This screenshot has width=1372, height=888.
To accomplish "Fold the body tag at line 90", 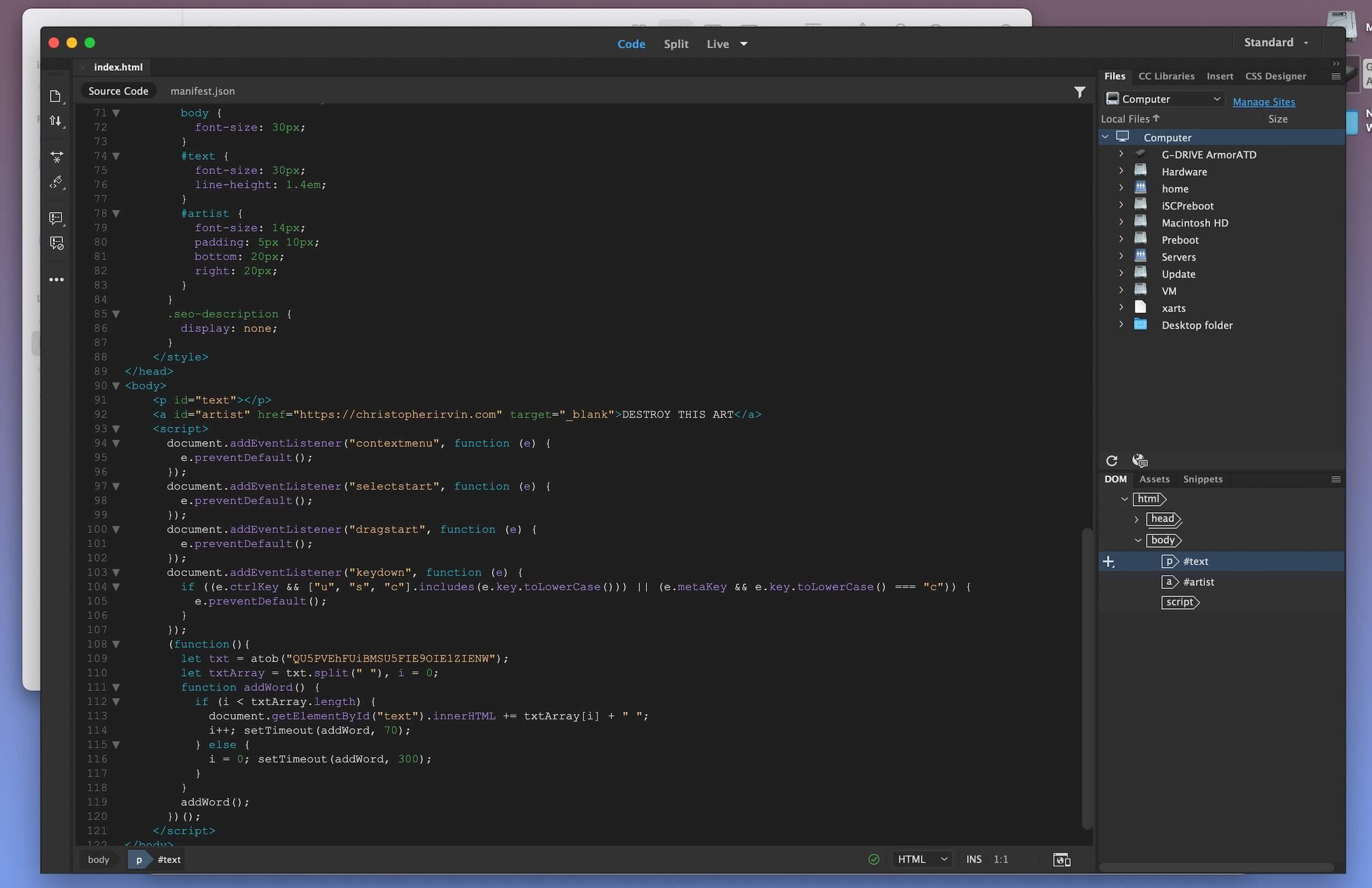I will click(116, 386).
